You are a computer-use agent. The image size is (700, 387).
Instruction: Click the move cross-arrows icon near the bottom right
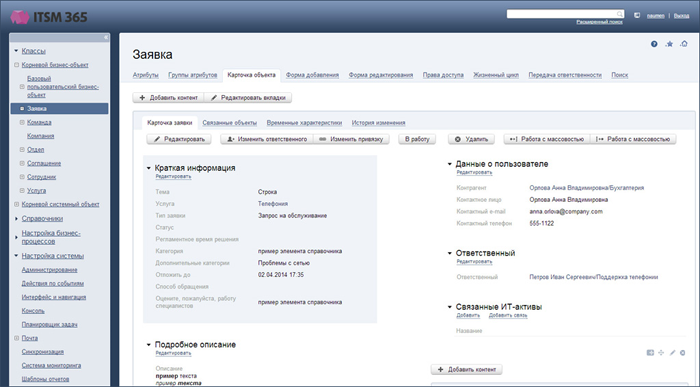pos(661,353)
